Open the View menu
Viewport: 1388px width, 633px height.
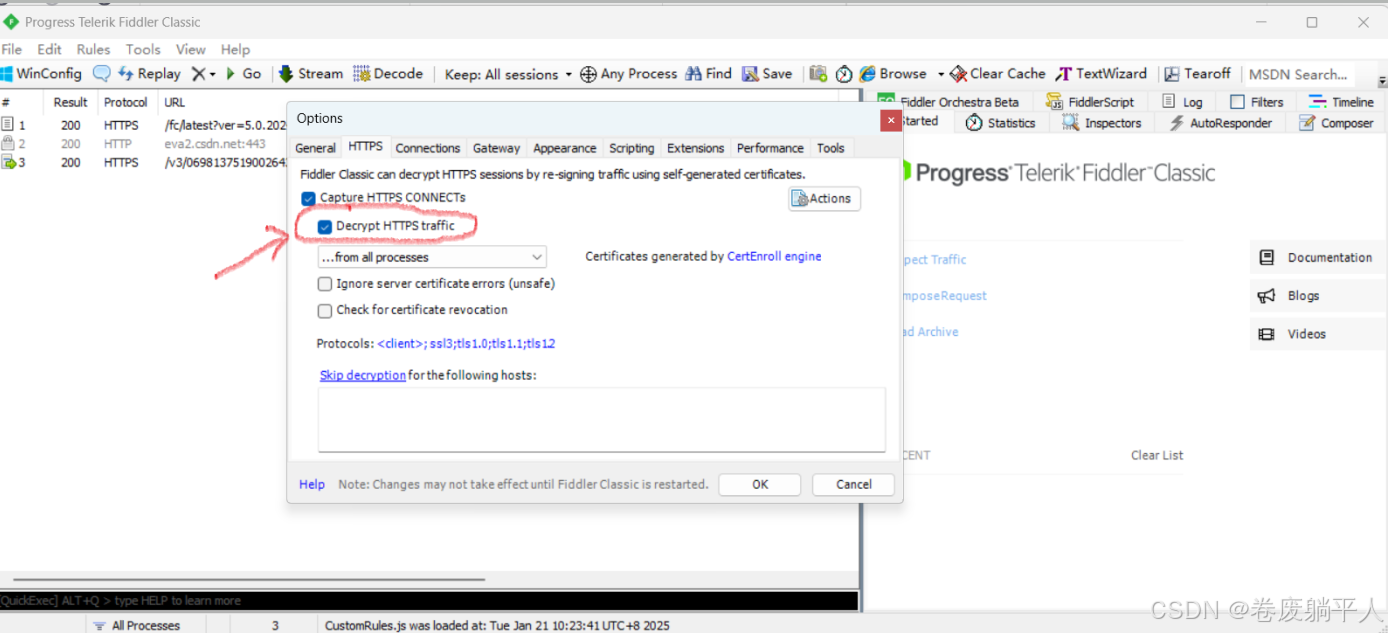click(x=190, y=49)
